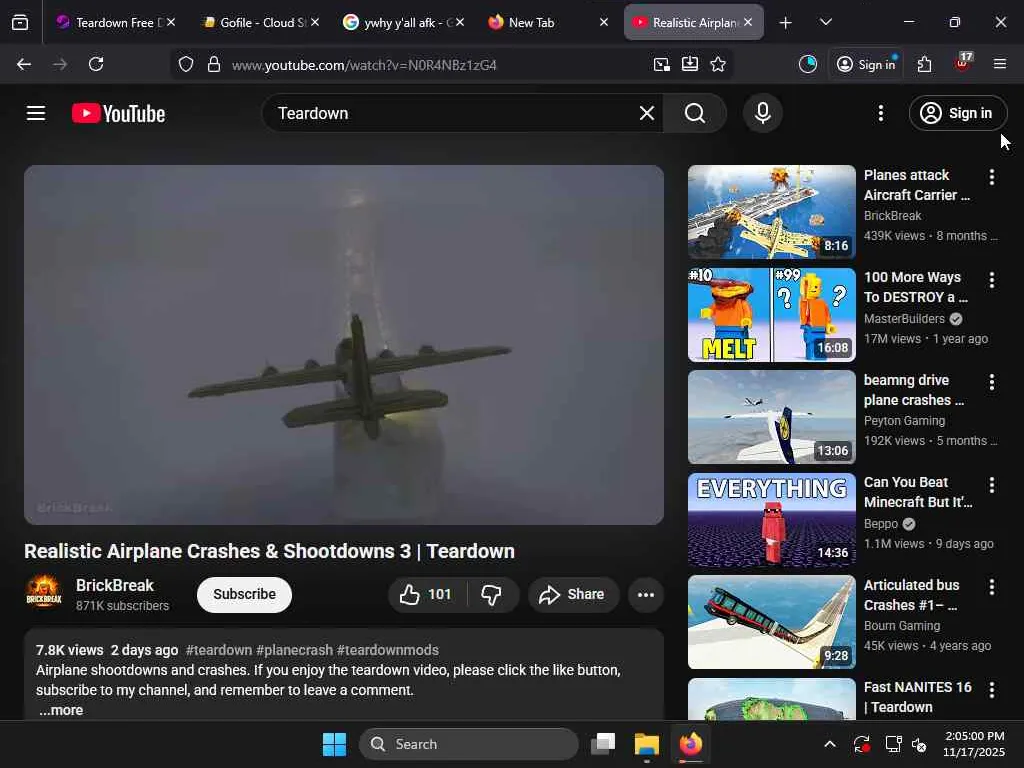The image size is (1024, 768).
Task: Open Windows Start menu
Action: pyautogui.click(x=334, y=744)
